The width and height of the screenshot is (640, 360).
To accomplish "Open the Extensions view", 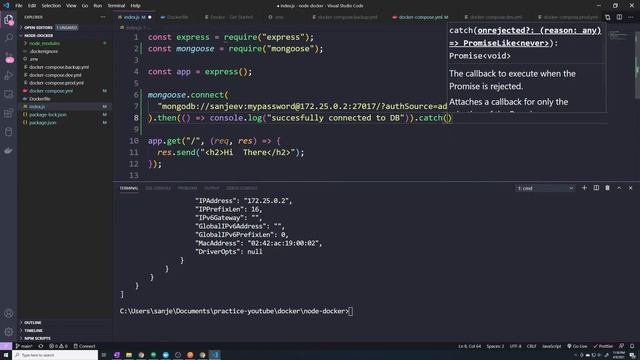I will coord(9,113).
